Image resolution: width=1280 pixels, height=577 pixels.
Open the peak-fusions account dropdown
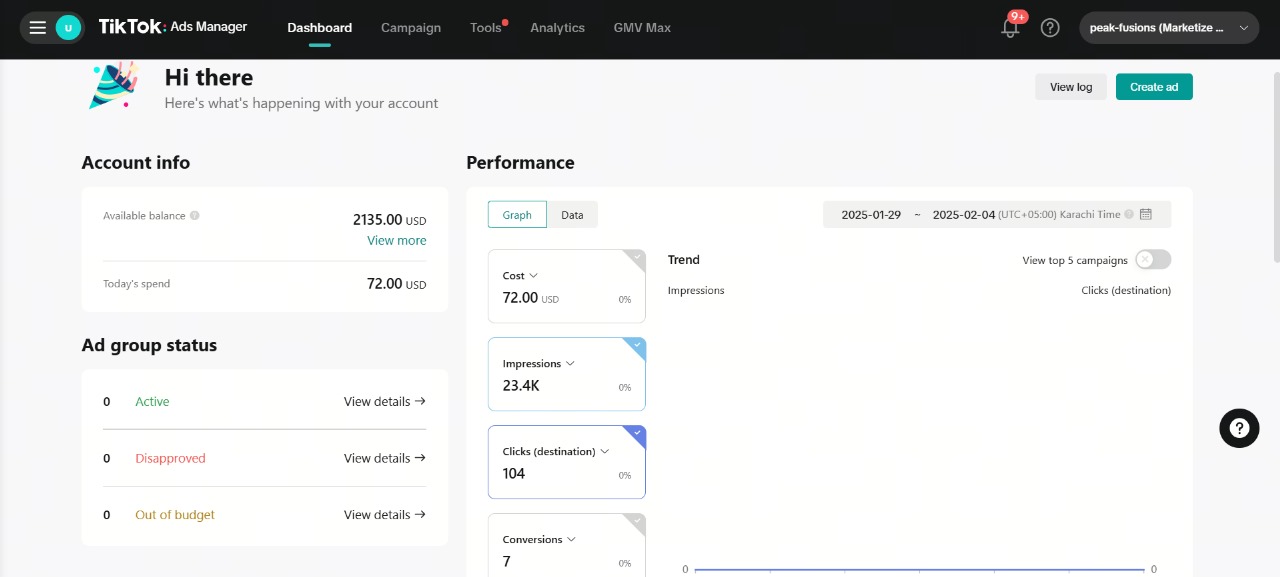coord(1169,28)
